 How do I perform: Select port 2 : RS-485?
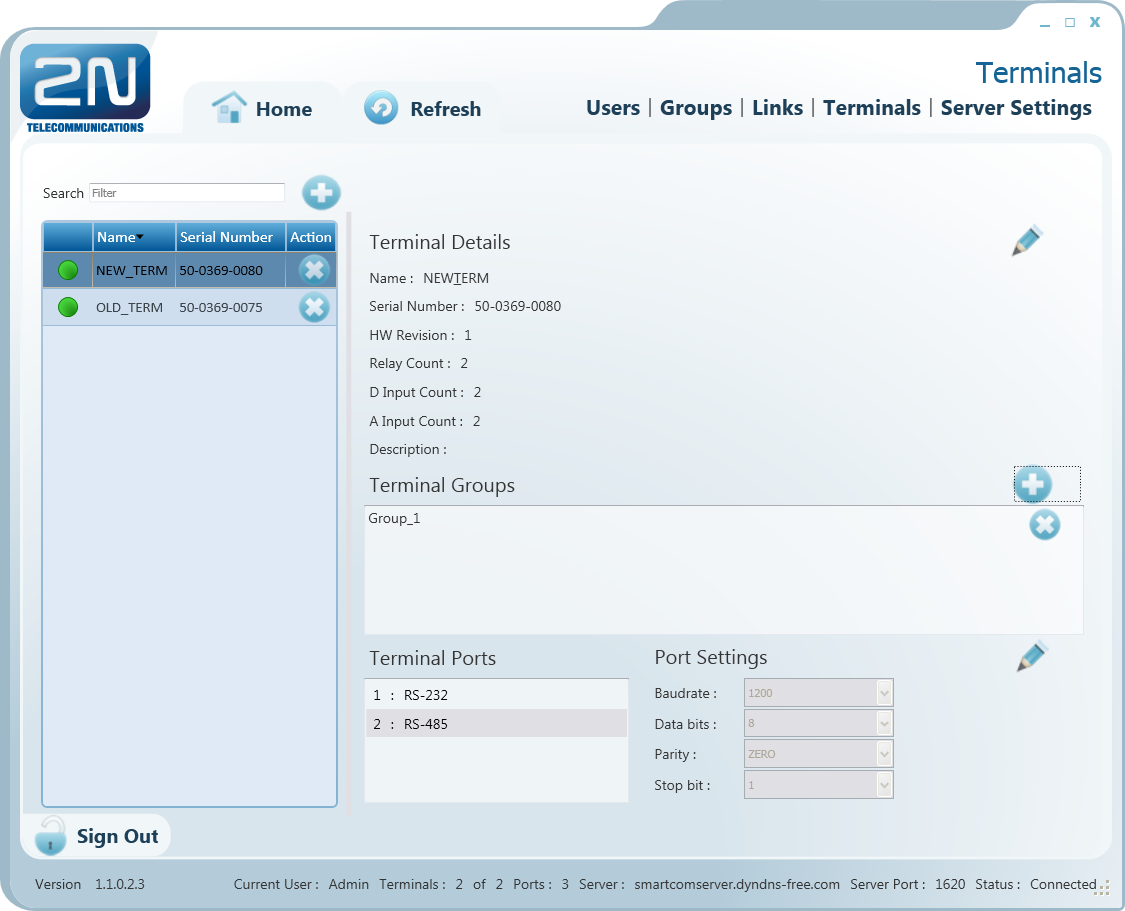point(496,724)
